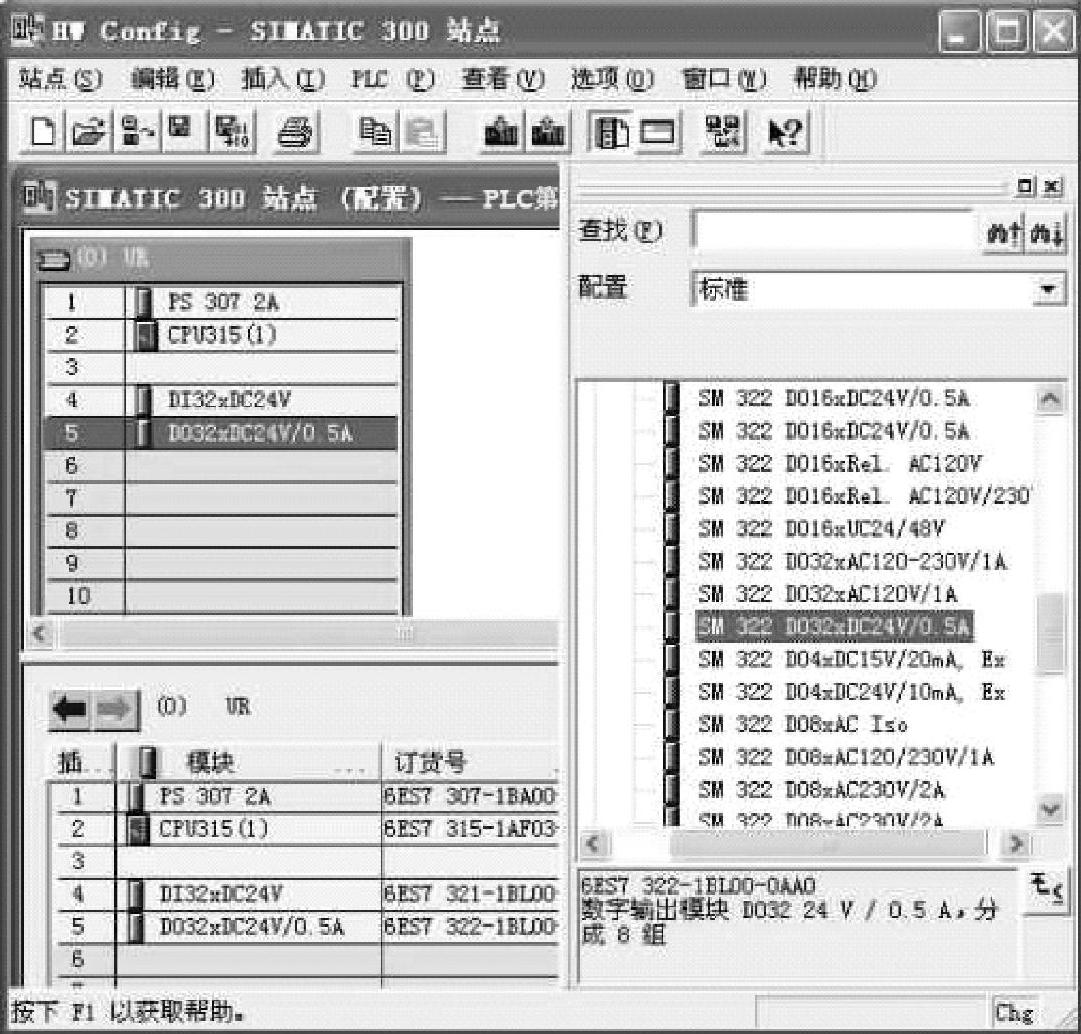Image resolution: width=1081 pixels, height=1034 pixels.
Task: Select rack slot 2 CPU315(1)
Action: point(222,335)
